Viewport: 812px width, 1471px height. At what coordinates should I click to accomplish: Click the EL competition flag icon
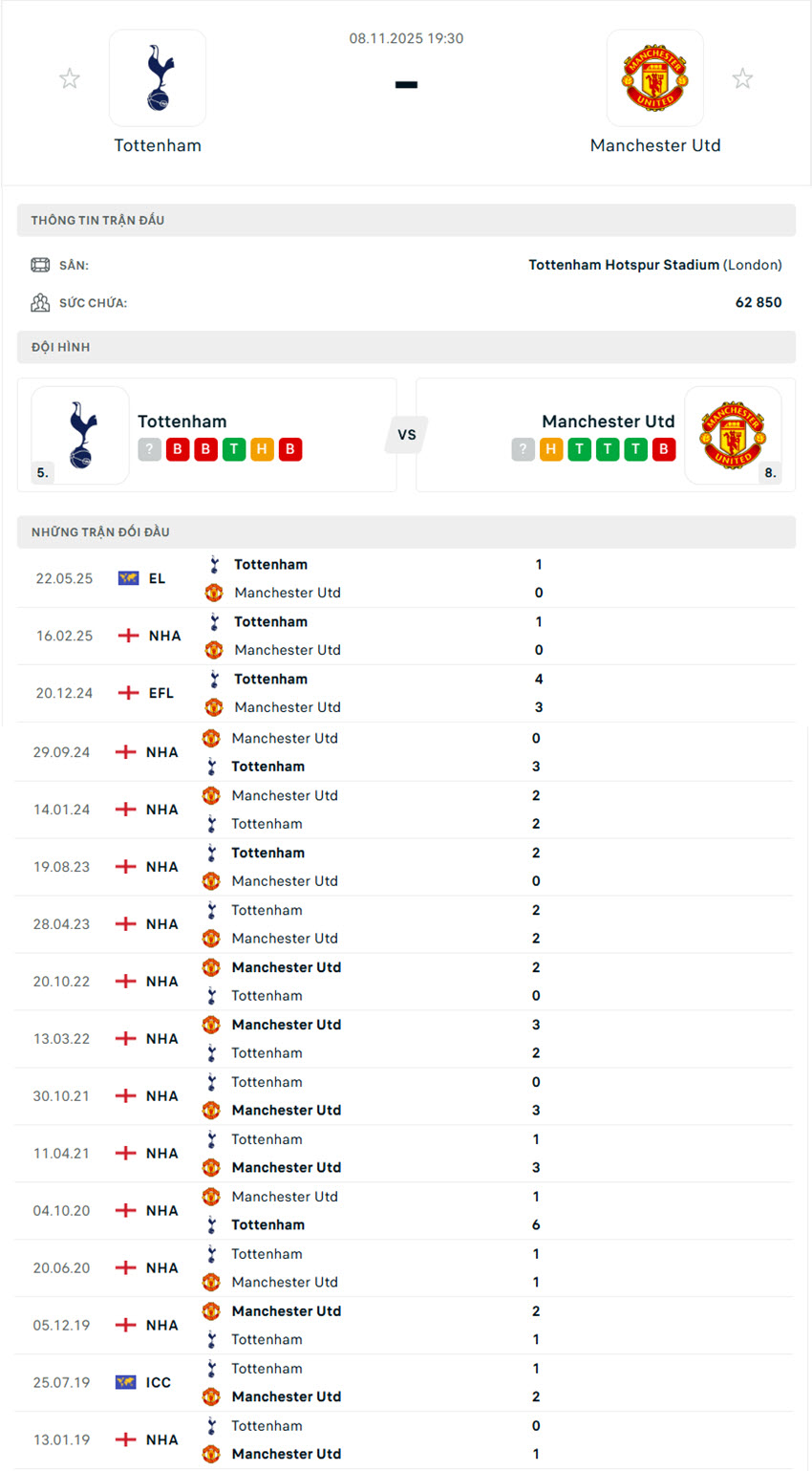(x=128, y=578)
